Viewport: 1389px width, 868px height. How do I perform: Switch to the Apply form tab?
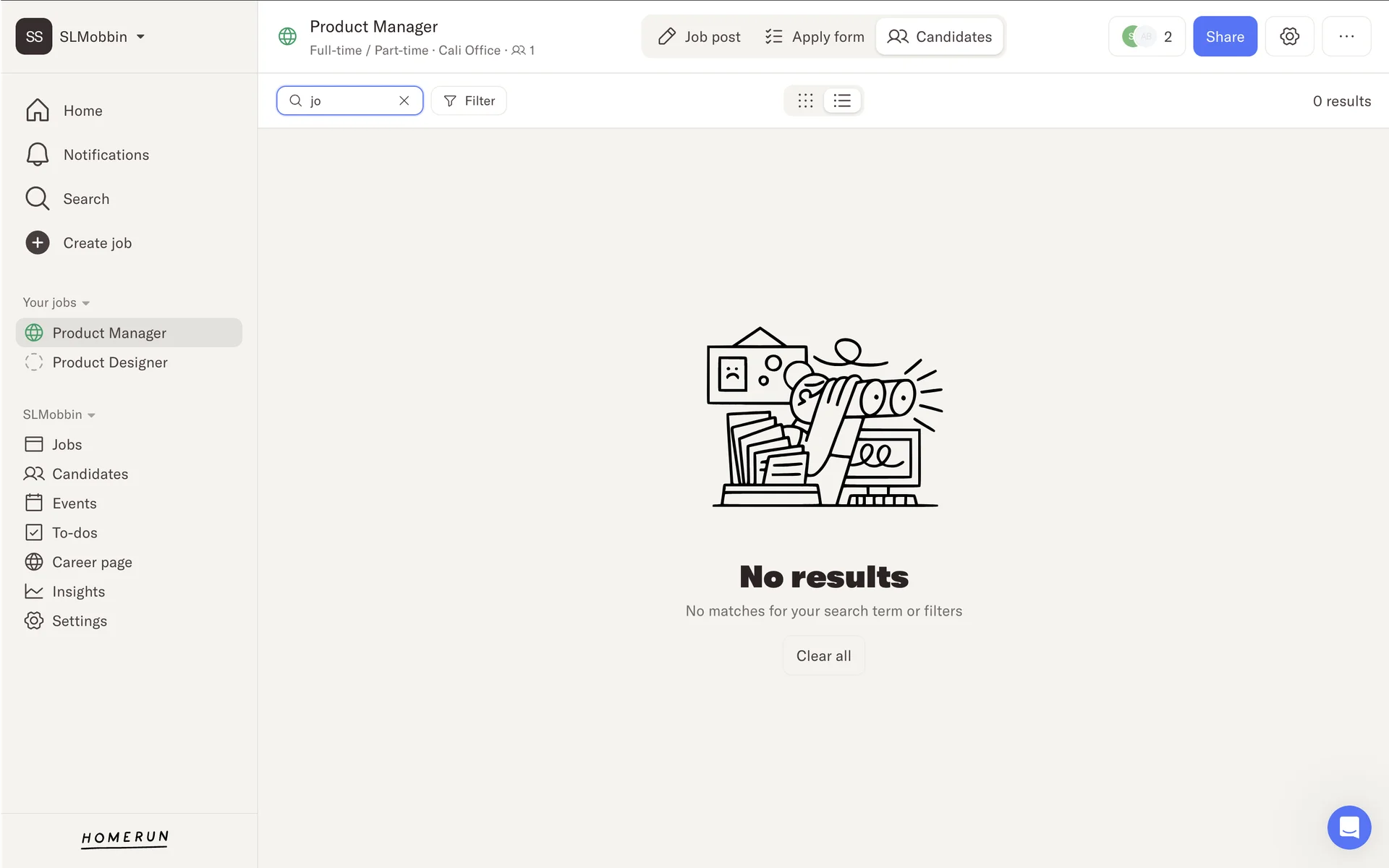click(815, 37)
